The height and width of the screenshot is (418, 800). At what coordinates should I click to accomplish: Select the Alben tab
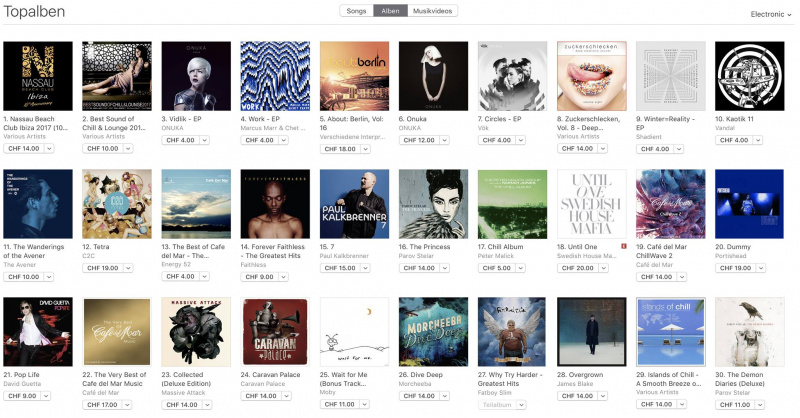pyautogui.click(x=390, y=11)
